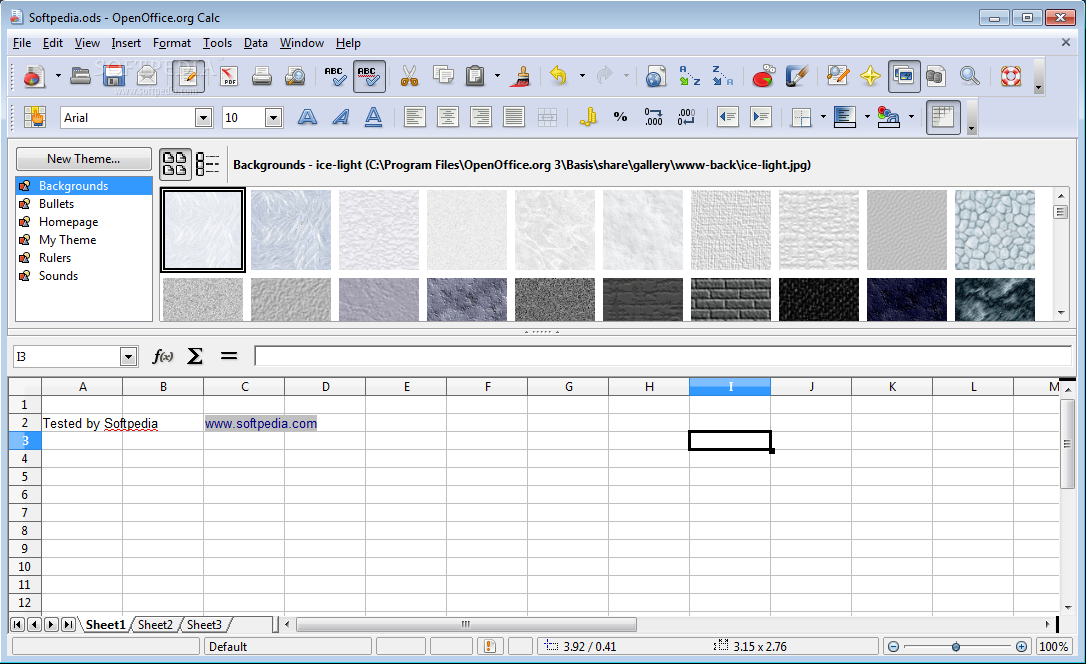Image resolution: width=1086 pixels, height=664 pixels.
Task: Align text Right
Action: pos(481,117)
